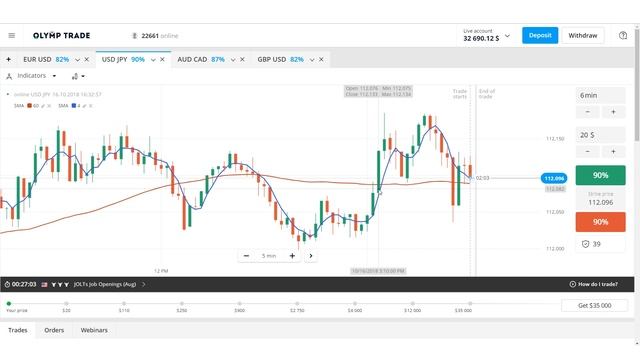The width and height of the screenshot is (640, 360).
Task: Remove the SMA 60 indicator
Action: point(49,106)
